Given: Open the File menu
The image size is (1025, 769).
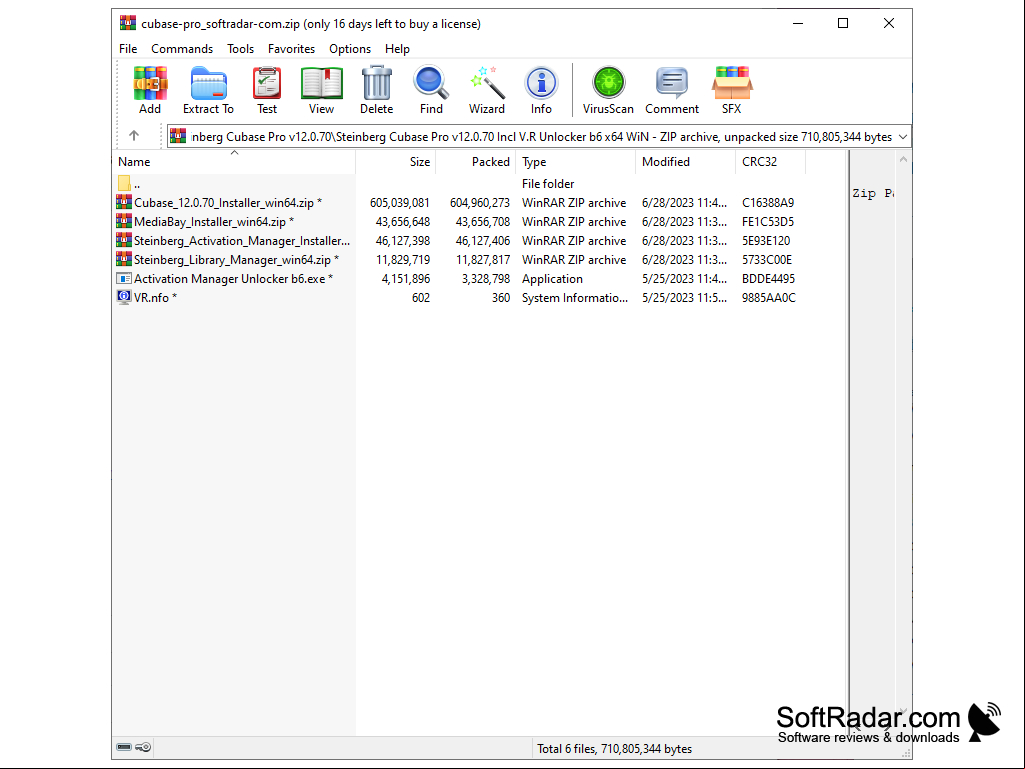Looking at the screenshot, I should click(x=128, y=49).
